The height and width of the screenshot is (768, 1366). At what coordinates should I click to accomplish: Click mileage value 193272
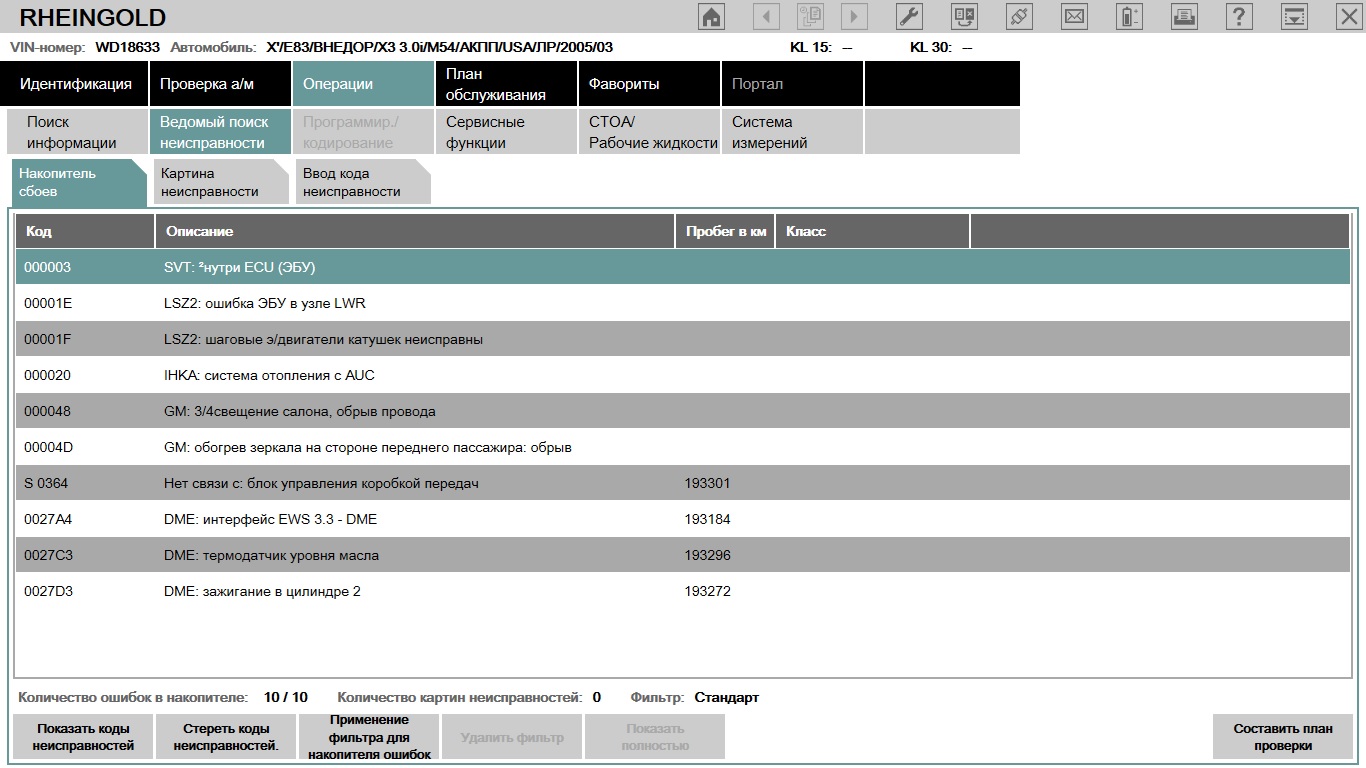[708, 591]
